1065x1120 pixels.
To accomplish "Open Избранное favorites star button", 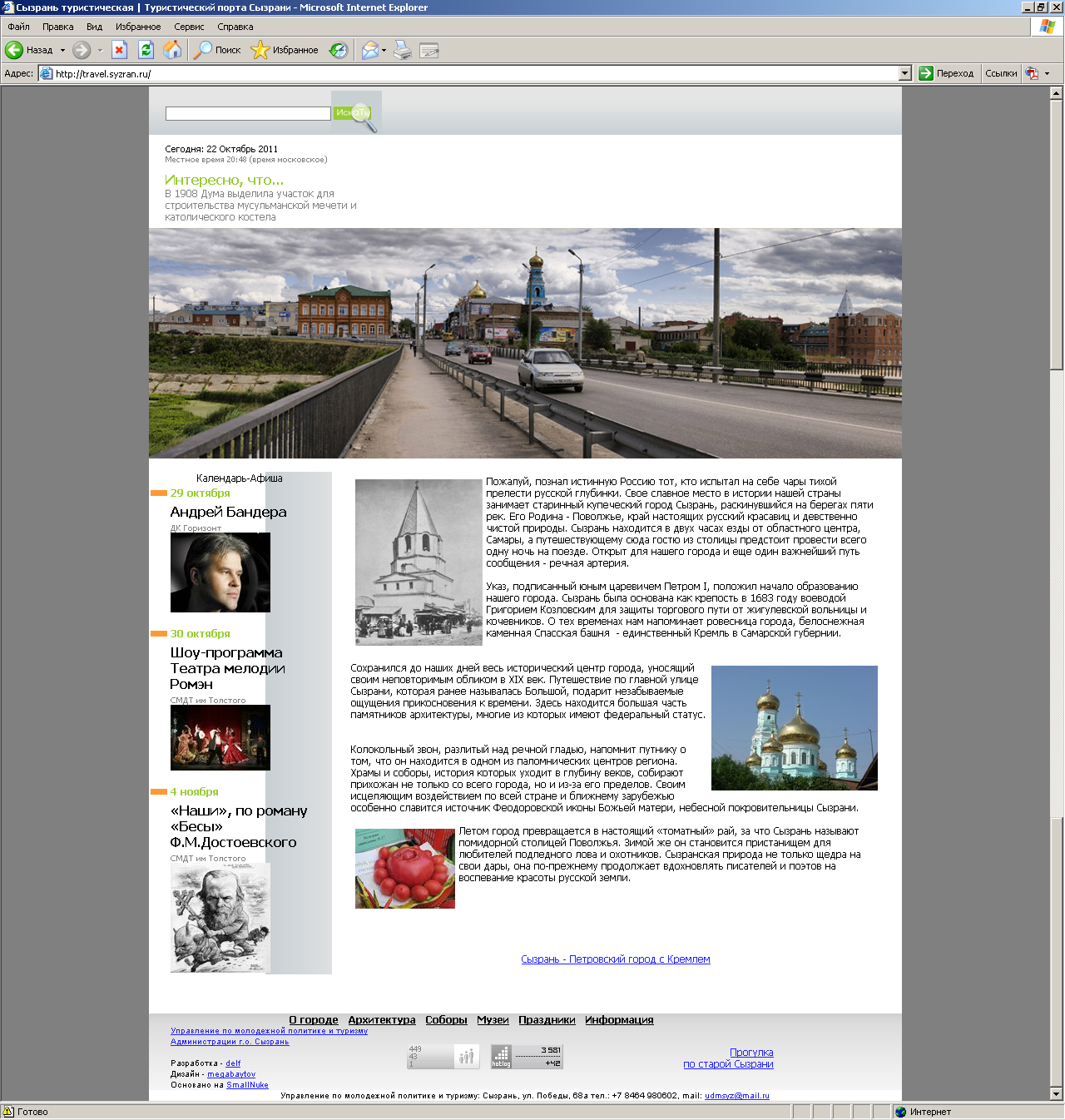I will (285, 50).
